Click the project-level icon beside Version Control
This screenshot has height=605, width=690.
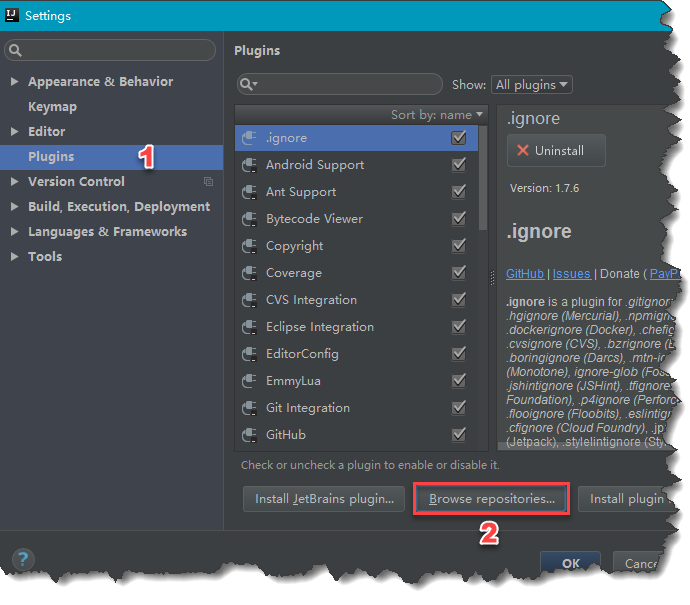tap(209, 181)
